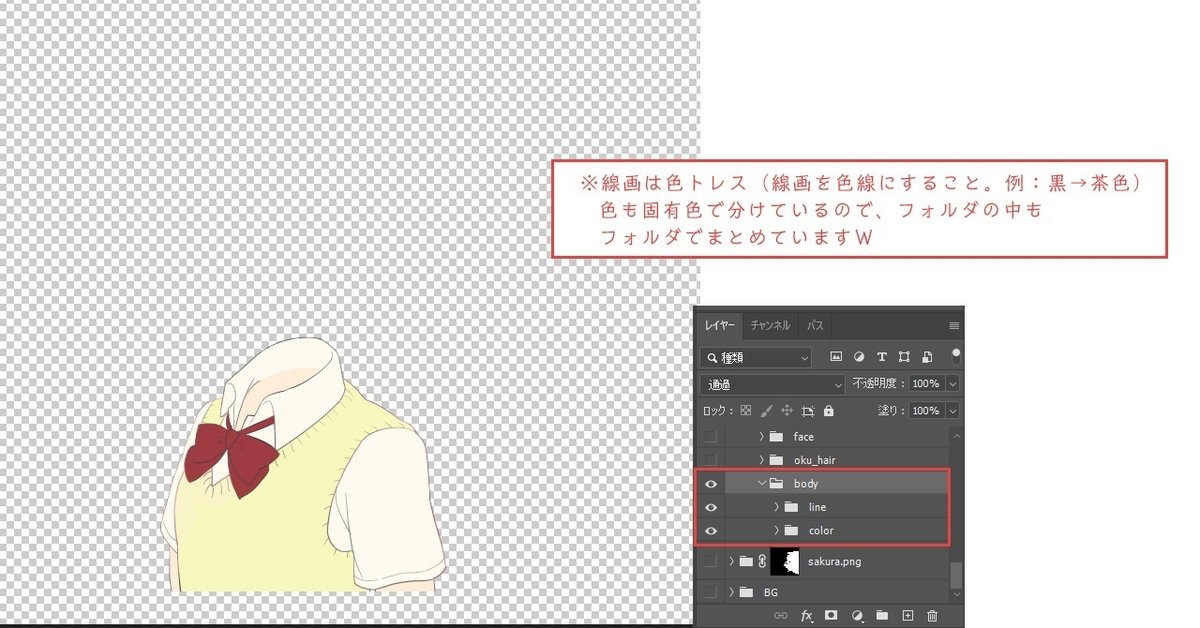Screen dimensions: 1200x628
Task: Expand the line group chevron
Action: click(777, 507)
